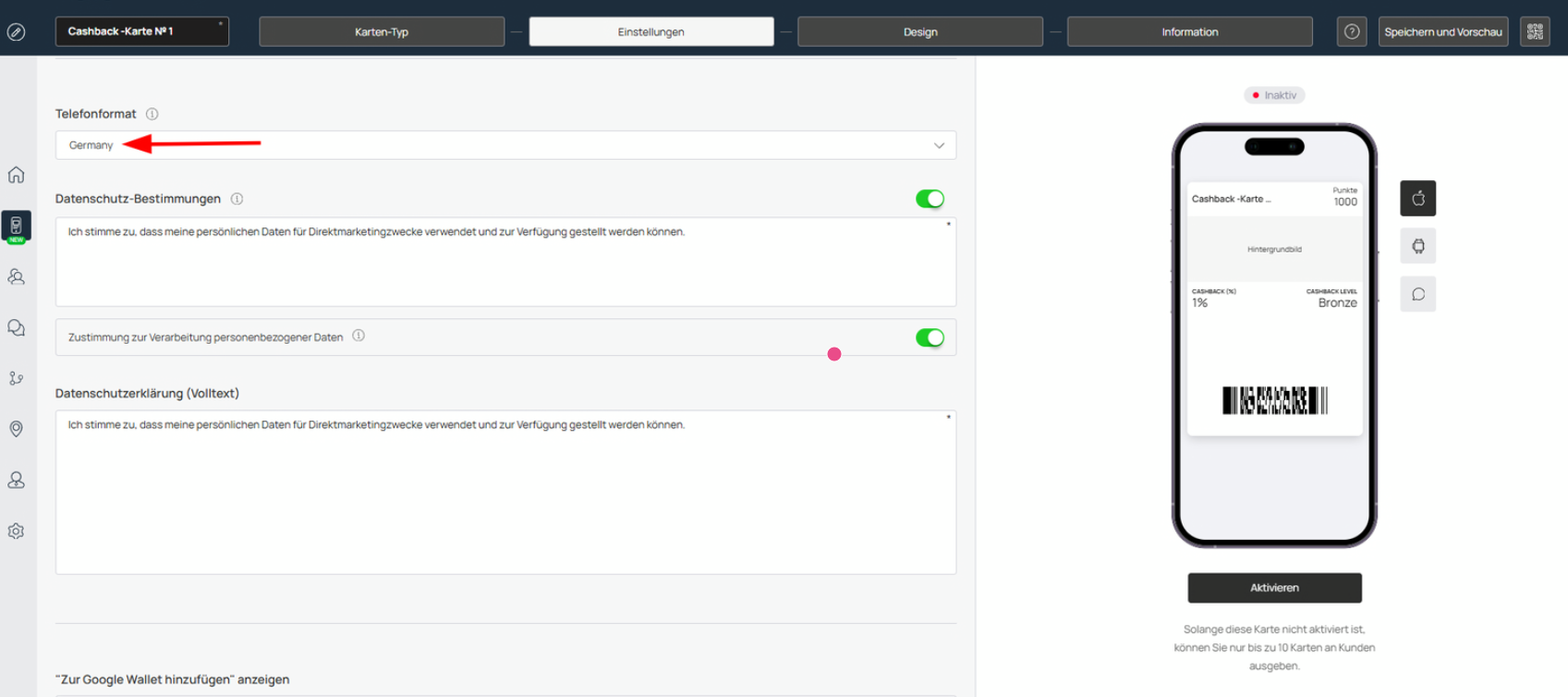Open the settings gear sidebar icon
This screenshot has width=1568, height=697.
tap(17, 532)
